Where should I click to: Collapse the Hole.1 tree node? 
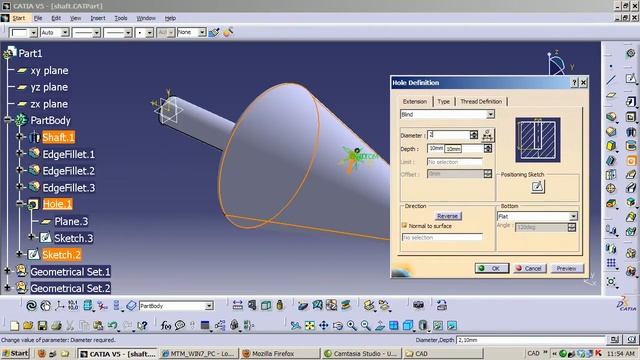pos(19,204)
